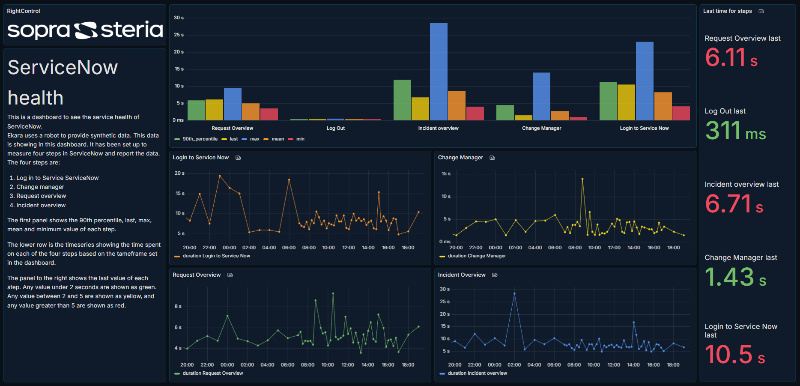Open the Request Overview panel title menu
The height and width of the screenshot is (386, 800).
(x=196, y=275)
